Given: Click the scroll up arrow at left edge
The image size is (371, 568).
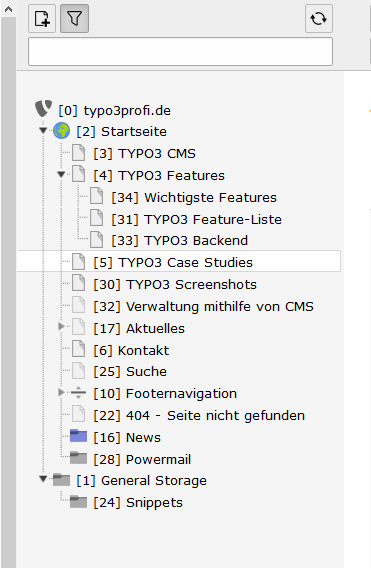Looking at the screenshot, I should pos(8,9).
